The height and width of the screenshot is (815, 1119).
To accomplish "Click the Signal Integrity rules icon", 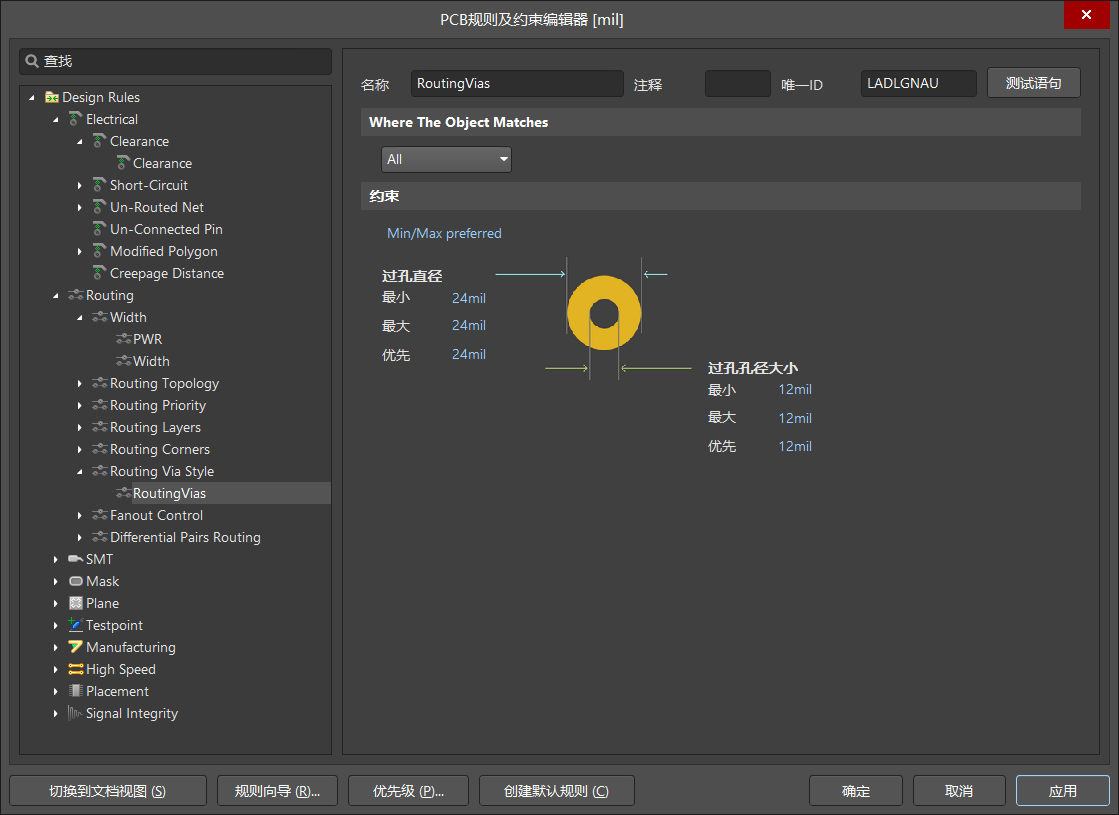I will click(x=74, y=713).
